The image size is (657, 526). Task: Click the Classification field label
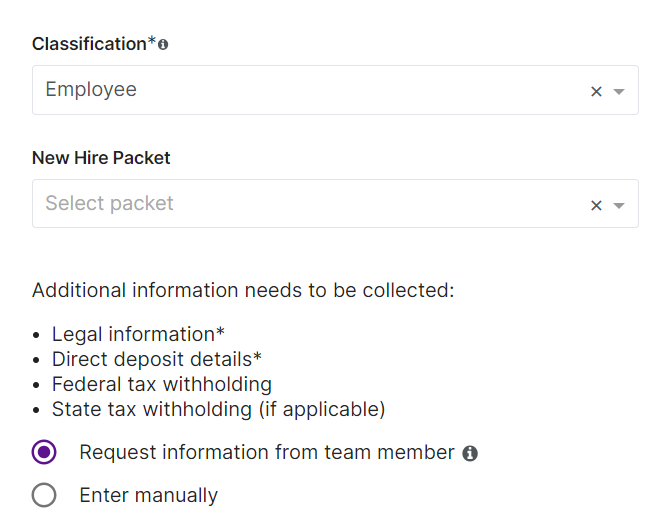click(x=89, y=44)
